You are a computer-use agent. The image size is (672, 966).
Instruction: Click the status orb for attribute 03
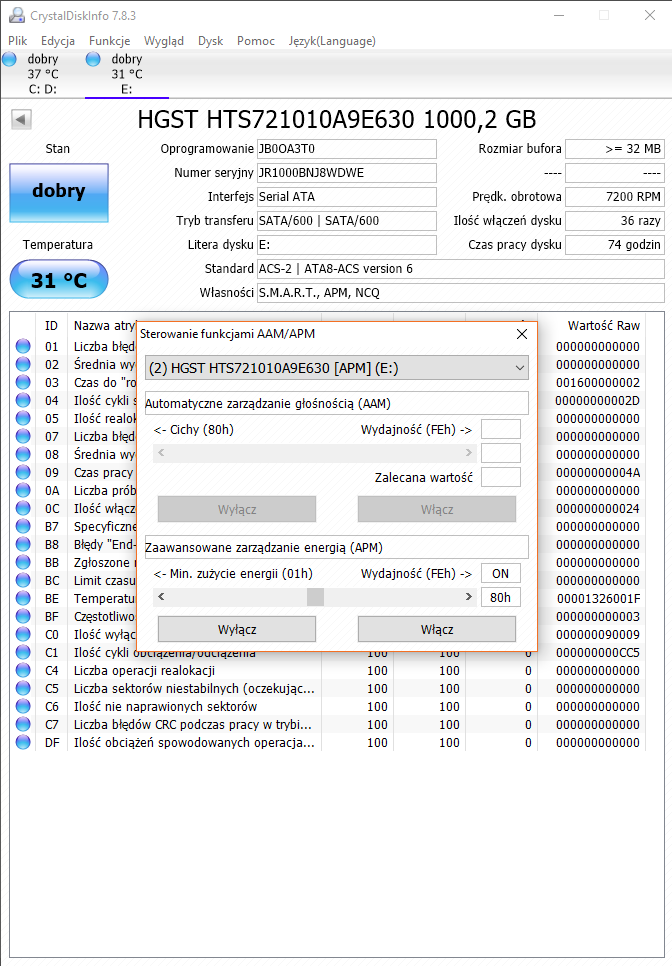coord(23,382)
